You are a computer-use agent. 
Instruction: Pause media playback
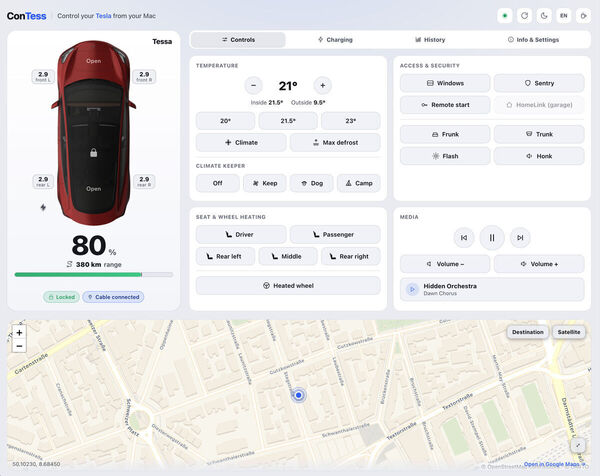pos(492,238)
